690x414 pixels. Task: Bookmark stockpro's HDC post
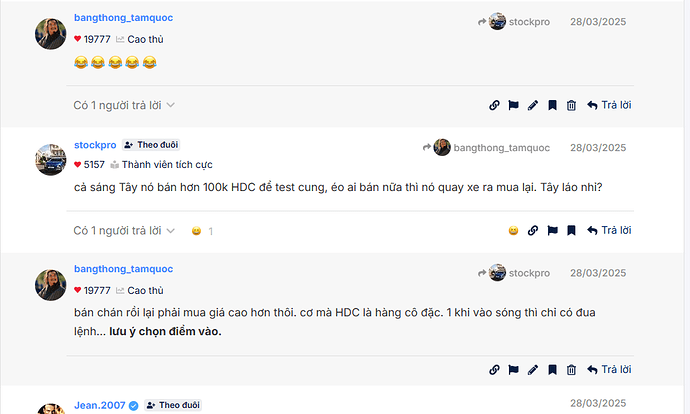571,231
